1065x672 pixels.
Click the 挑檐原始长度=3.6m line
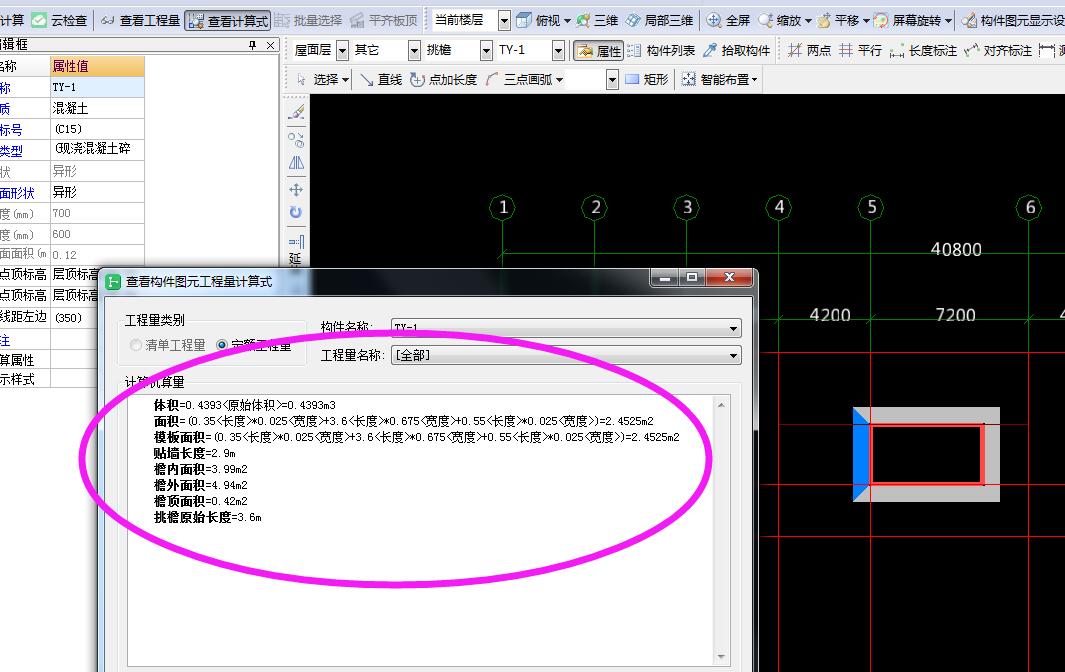tap(207, 517)
